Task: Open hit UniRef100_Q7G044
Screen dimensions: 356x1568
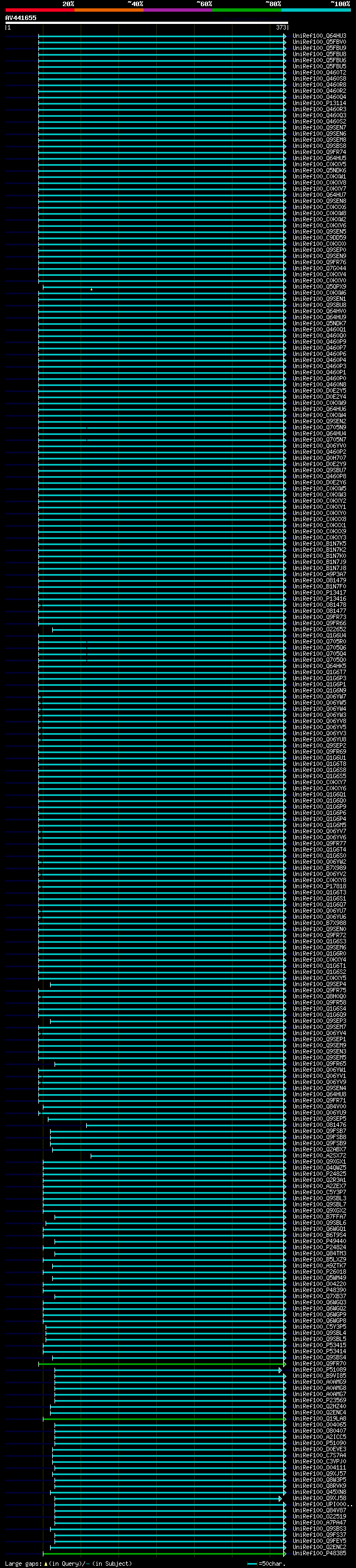Action: 319,269
